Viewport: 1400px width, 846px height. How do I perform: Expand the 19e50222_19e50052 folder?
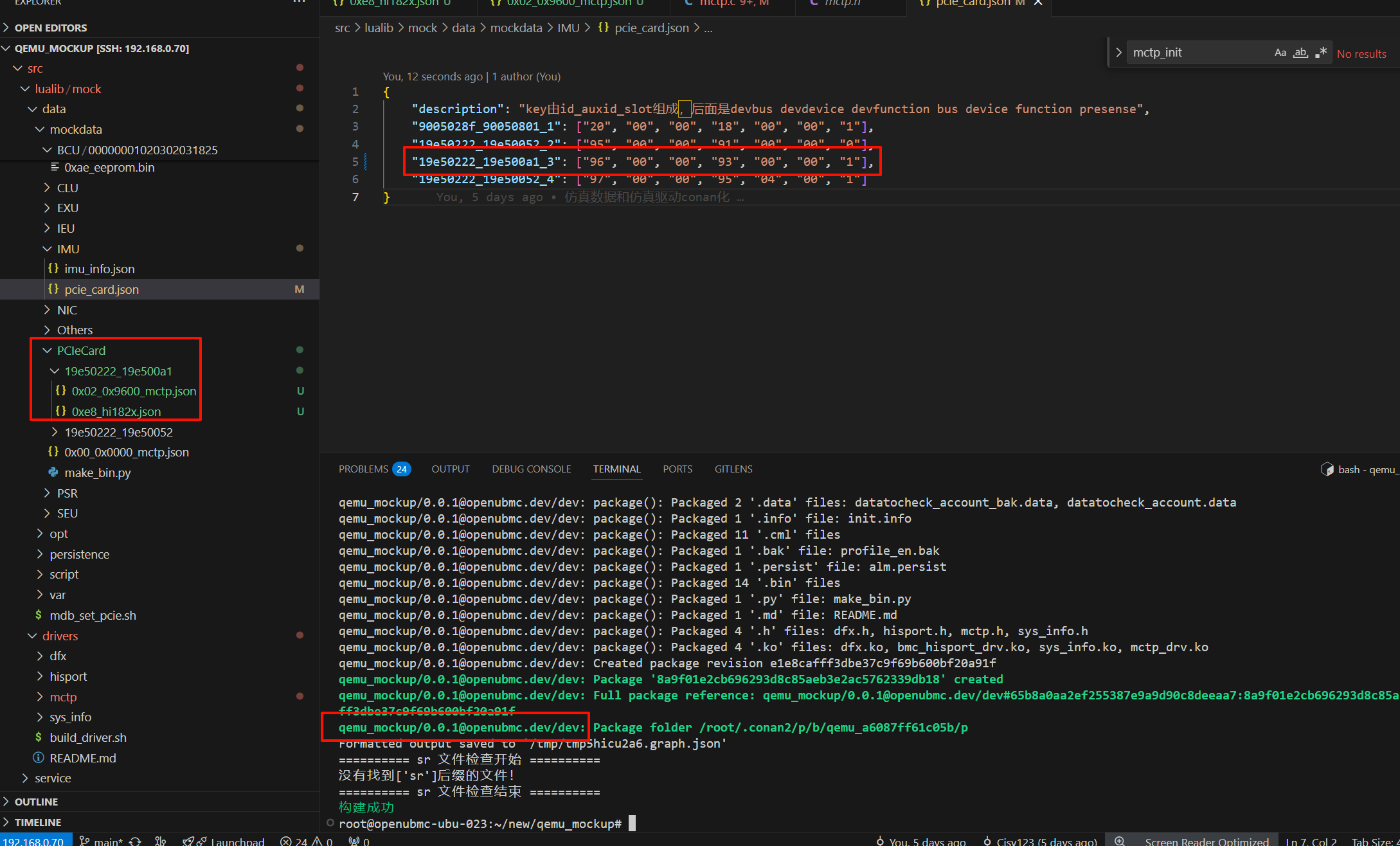point(55,432)
